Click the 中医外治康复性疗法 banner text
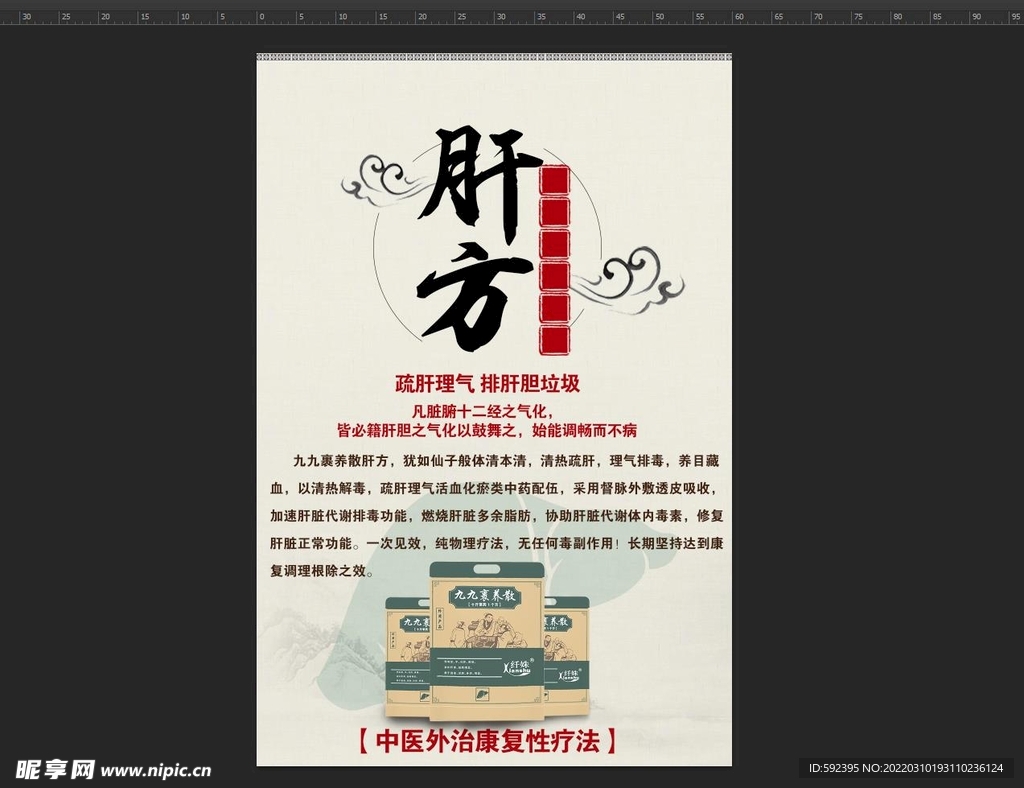 489,739
